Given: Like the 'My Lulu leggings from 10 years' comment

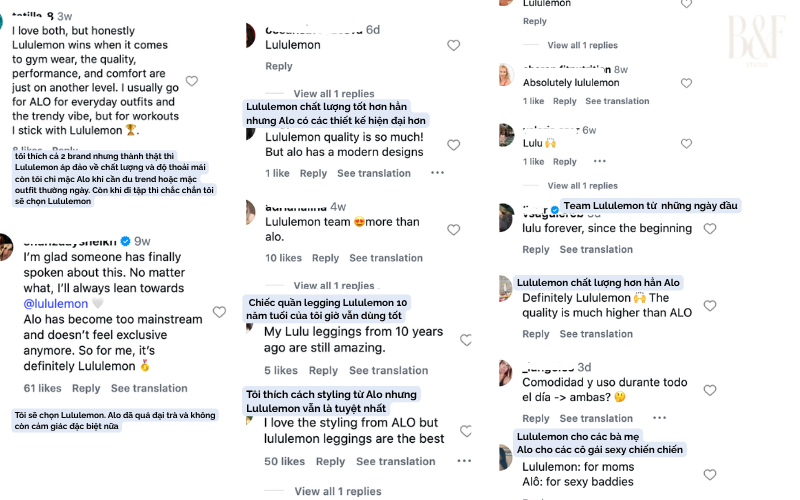Looking at the screenshot, I should coord(465,340).
